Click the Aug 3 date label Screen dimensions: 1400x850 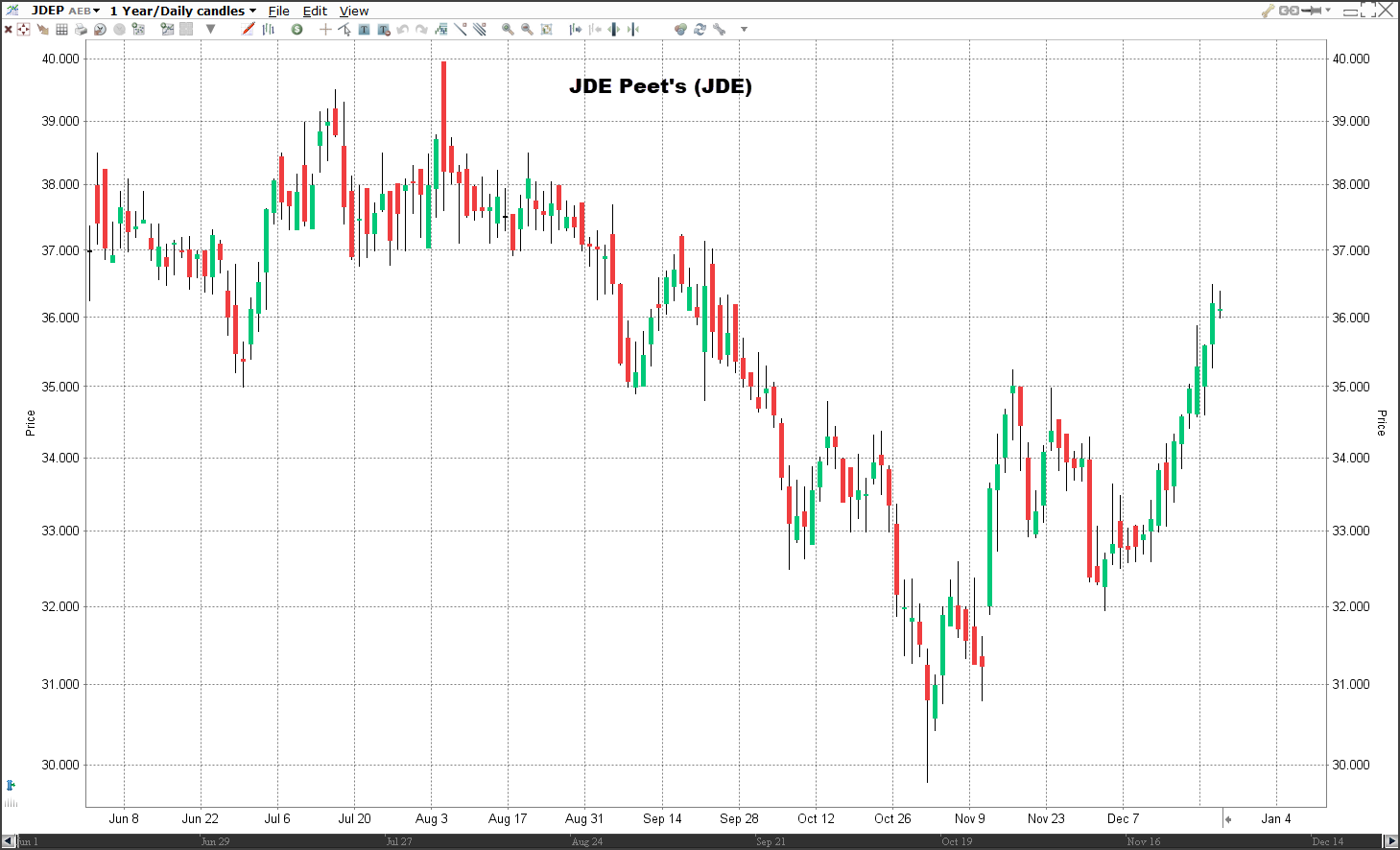click(x=432, y=818)
